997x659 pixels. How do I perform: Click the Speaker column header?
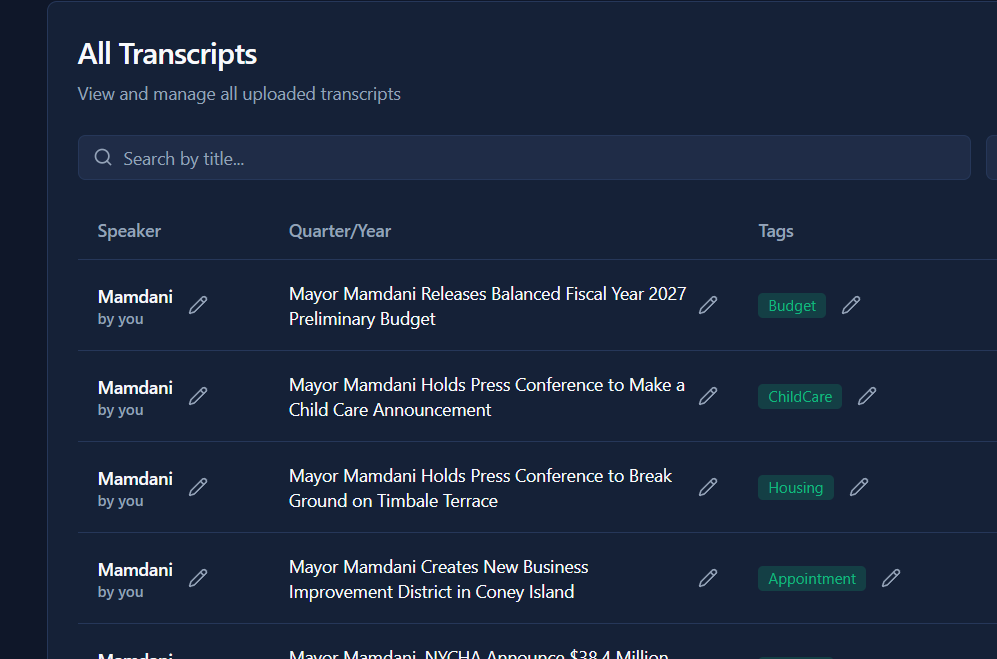[x=129, y=231]
